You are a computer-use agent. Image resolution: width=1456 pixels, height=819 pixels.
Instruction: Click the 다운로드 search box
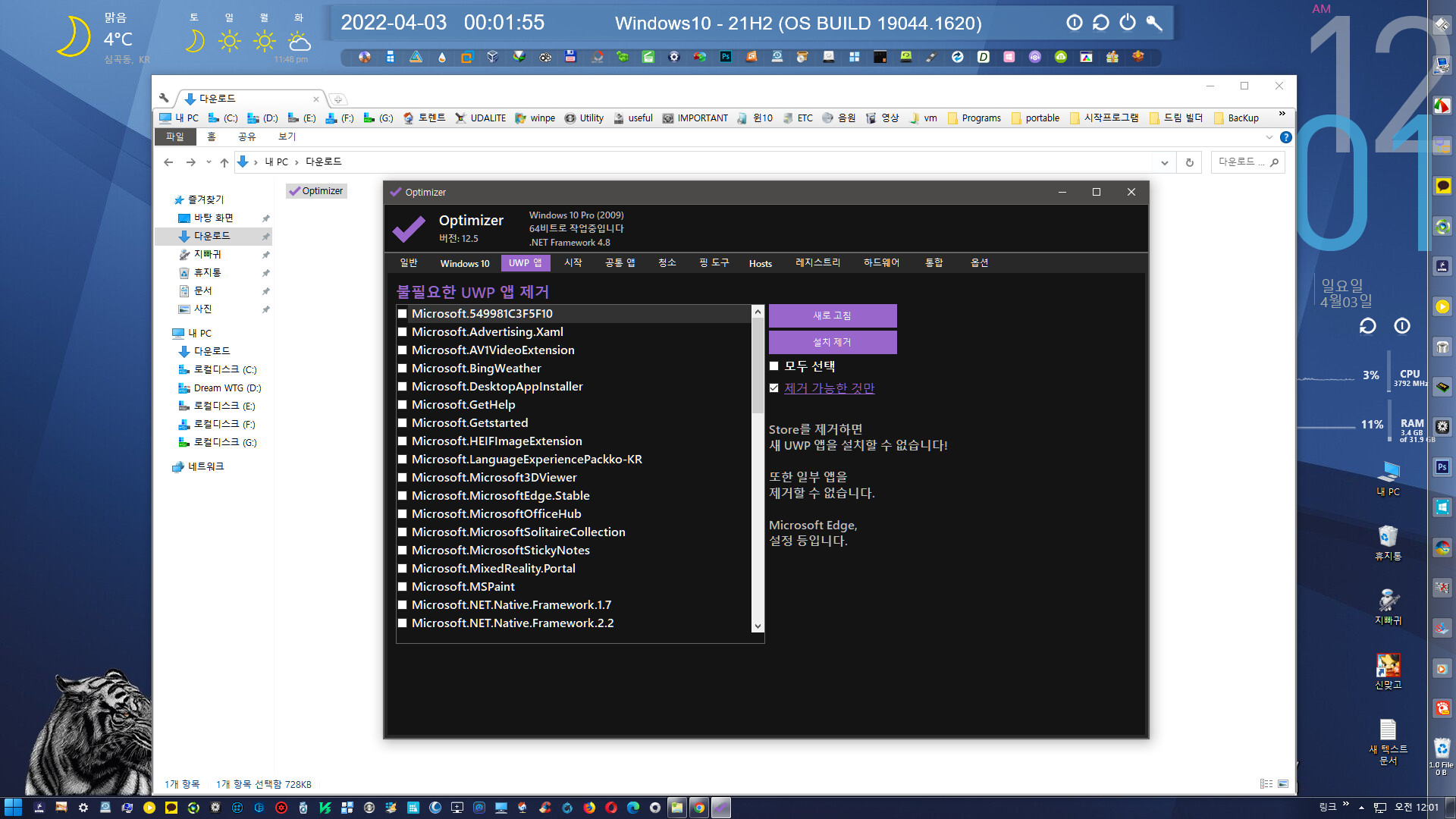pos(1247,162)
